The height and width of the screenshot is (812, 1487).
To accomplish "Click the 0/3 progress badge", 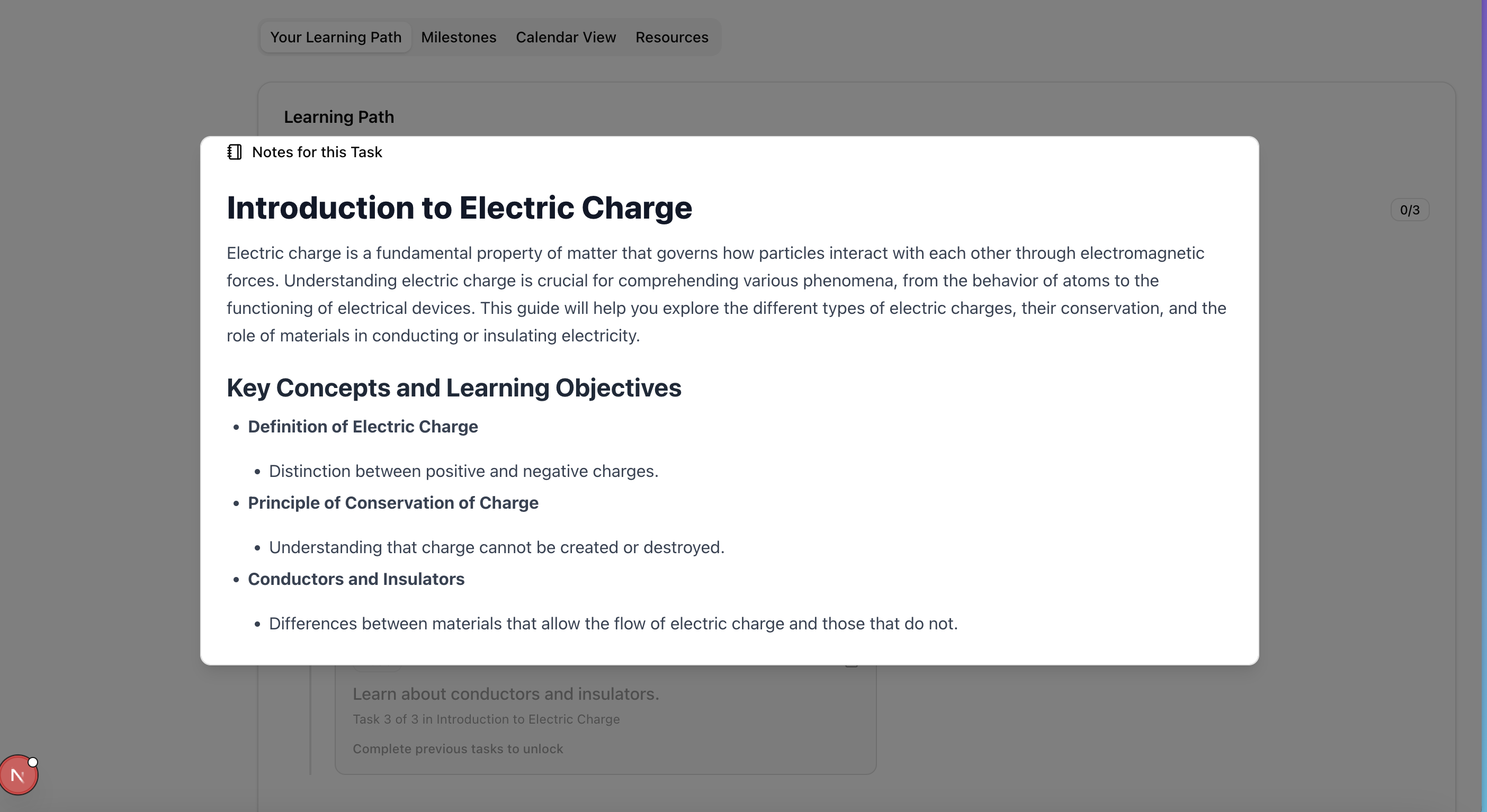I will 1410,210.
